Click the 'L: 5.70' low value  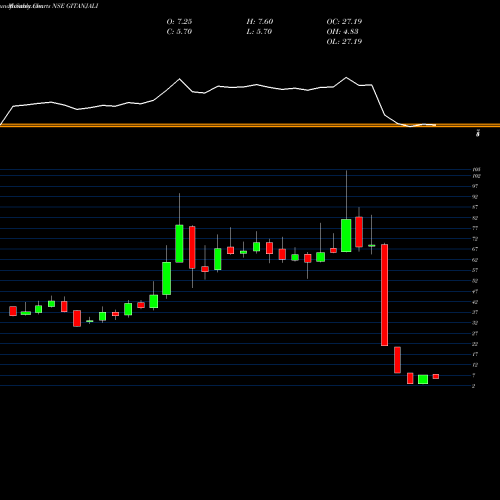[x=259, y=32]
